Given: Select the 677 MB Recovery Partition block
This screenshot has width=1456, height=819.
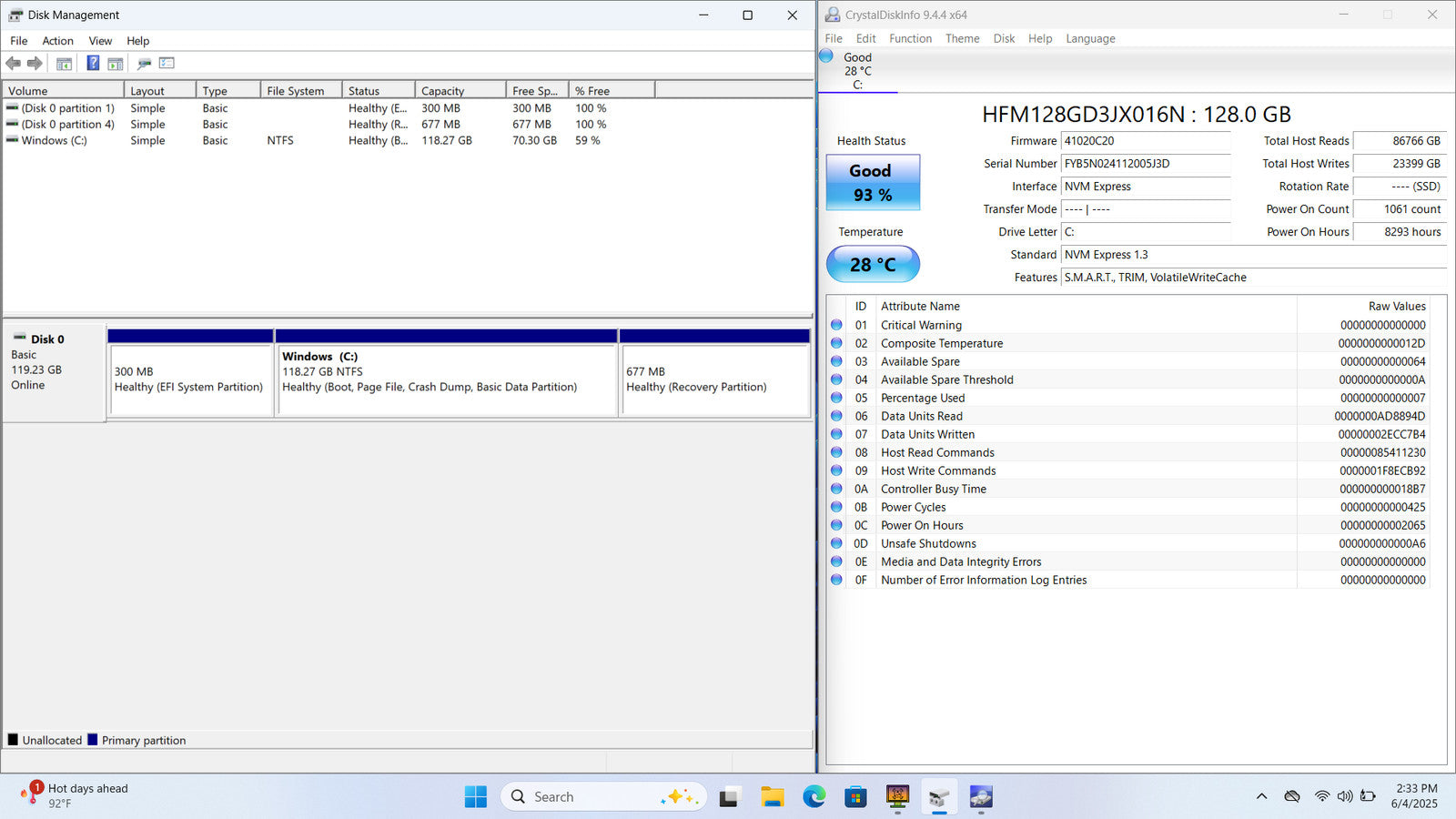Looking at the screenshot, I should click(x=714, y=379).
